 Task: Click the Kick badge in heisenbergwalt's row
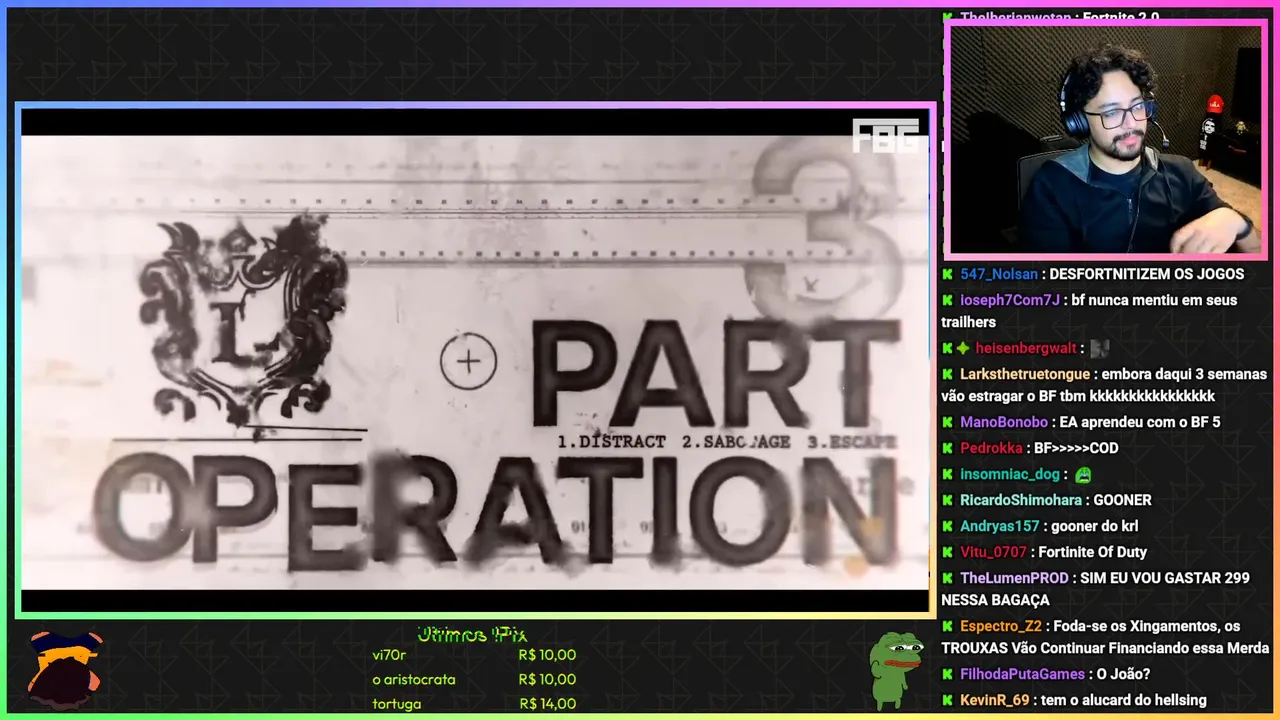[x=947, y=348]
